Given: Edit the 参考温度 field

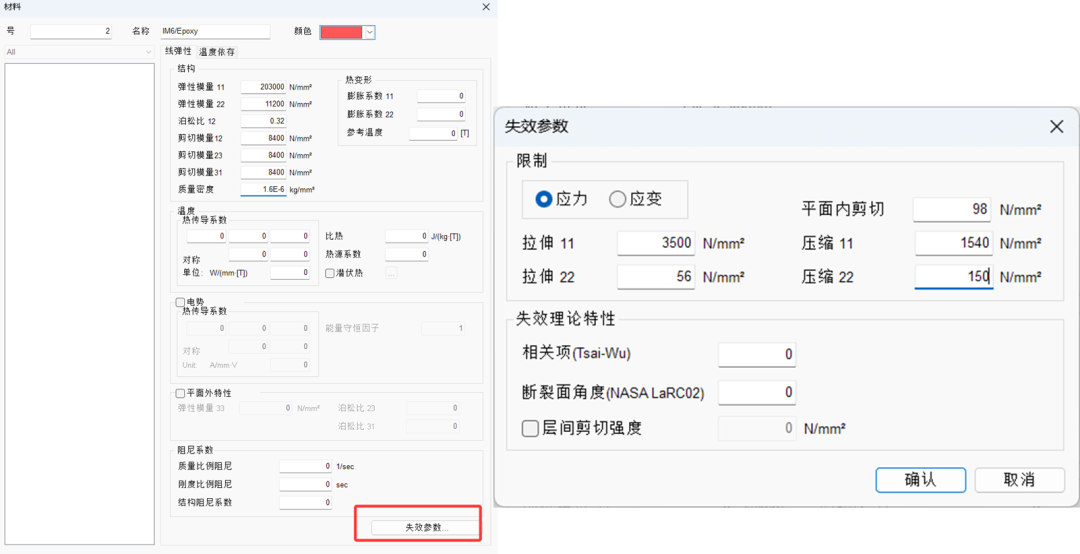Looking at the screenshot, I should [433, 132].
